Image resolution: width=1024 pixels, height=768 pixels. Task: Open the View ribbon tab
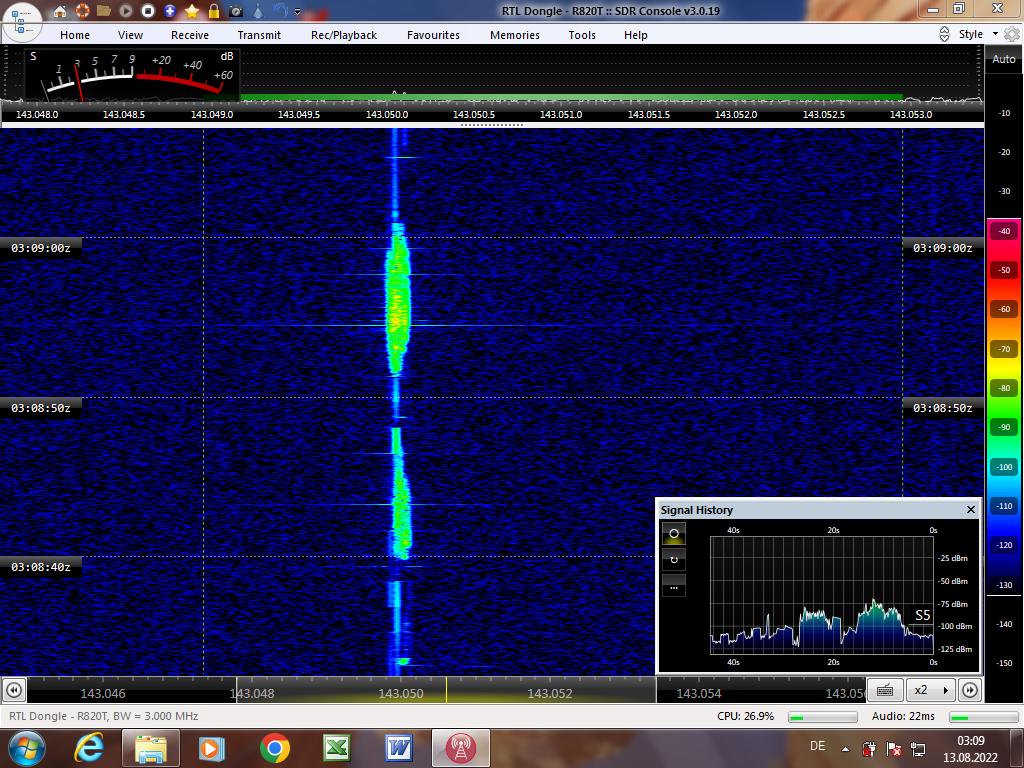click(130, 35)
